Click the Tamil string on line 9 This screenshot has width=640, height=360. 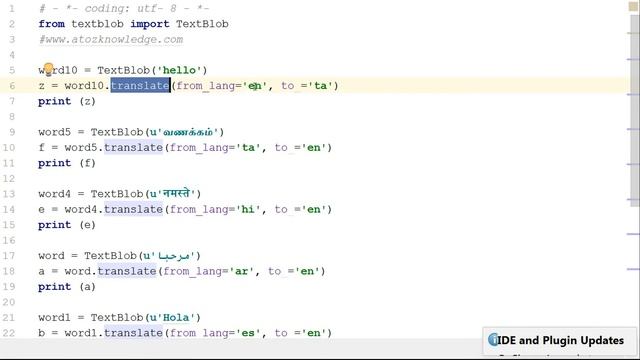pyautogui.click(x=187, y=132)
